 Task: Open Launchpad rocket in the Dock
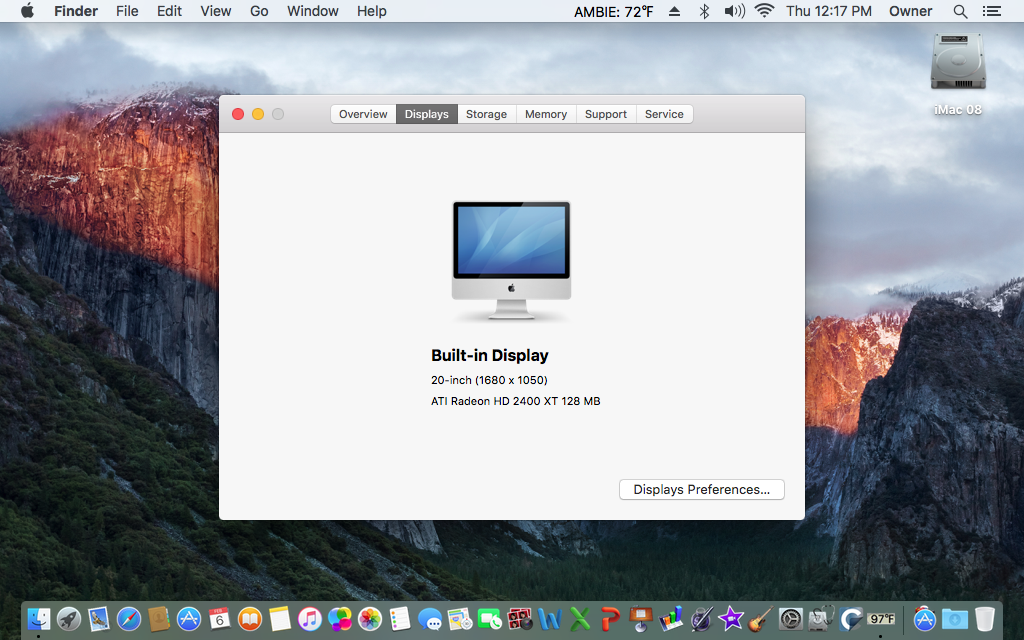[69, 618]
